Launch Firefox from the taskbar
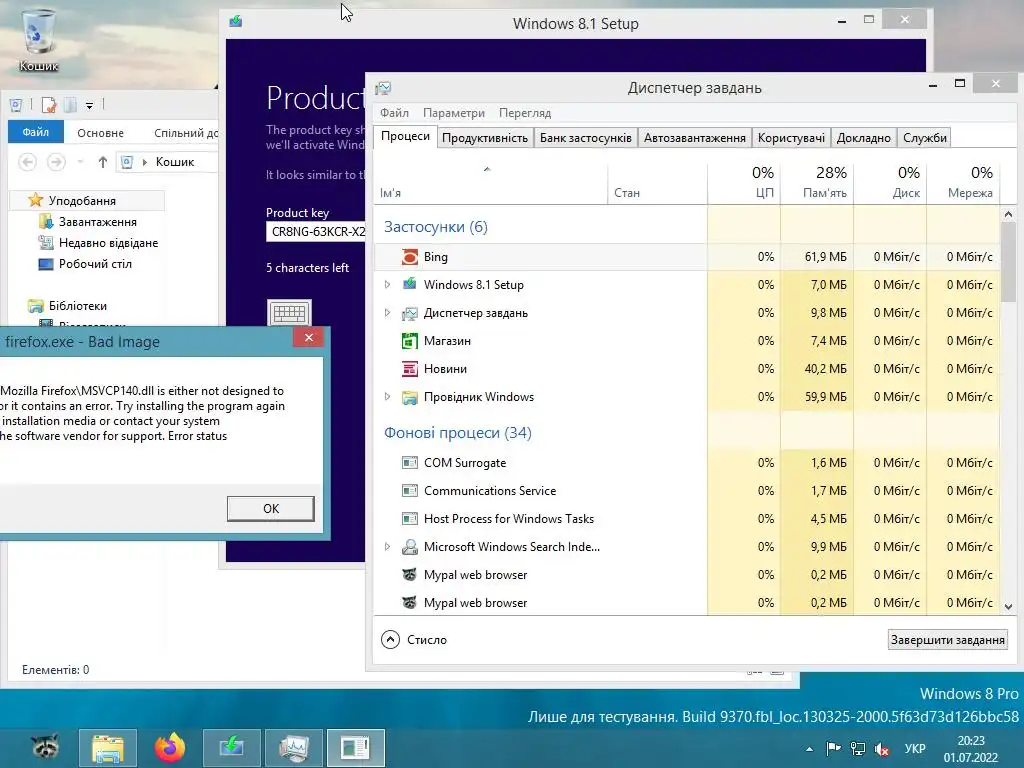Image resolution: width=1024 pixels, height=768 pixels. click(x=170, y=748)
